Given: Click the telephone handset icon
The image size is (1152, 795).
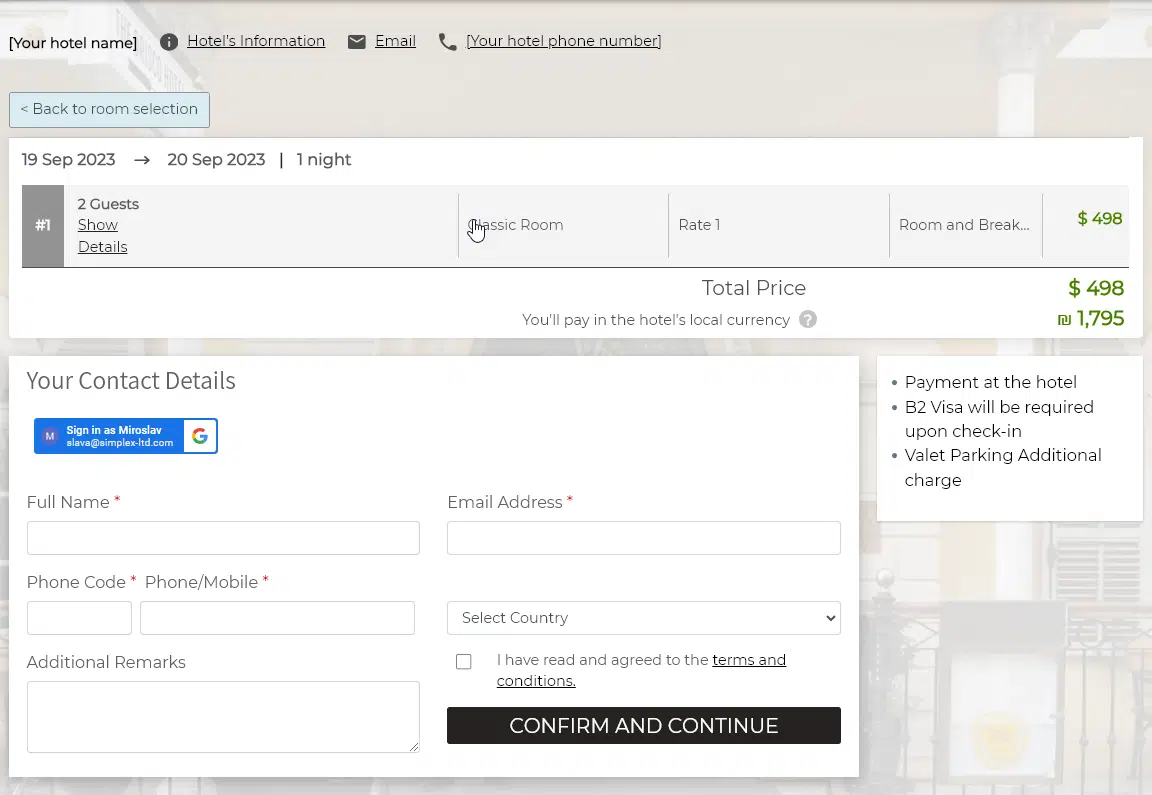Looking at the screenshot, I should 448,42.
